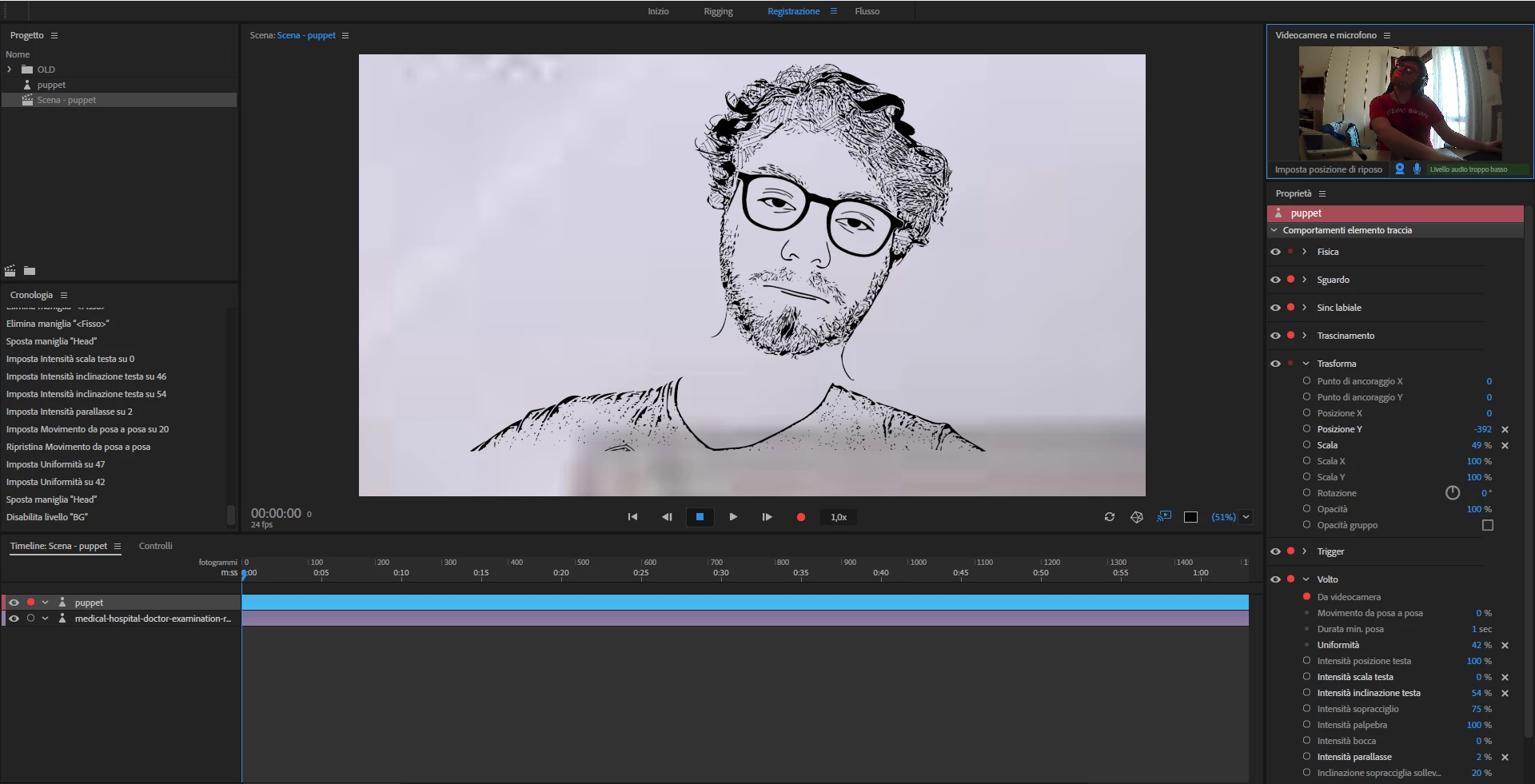Toggle the microphone input icon
The image size is (1535, 784).
pos(1417,169)
